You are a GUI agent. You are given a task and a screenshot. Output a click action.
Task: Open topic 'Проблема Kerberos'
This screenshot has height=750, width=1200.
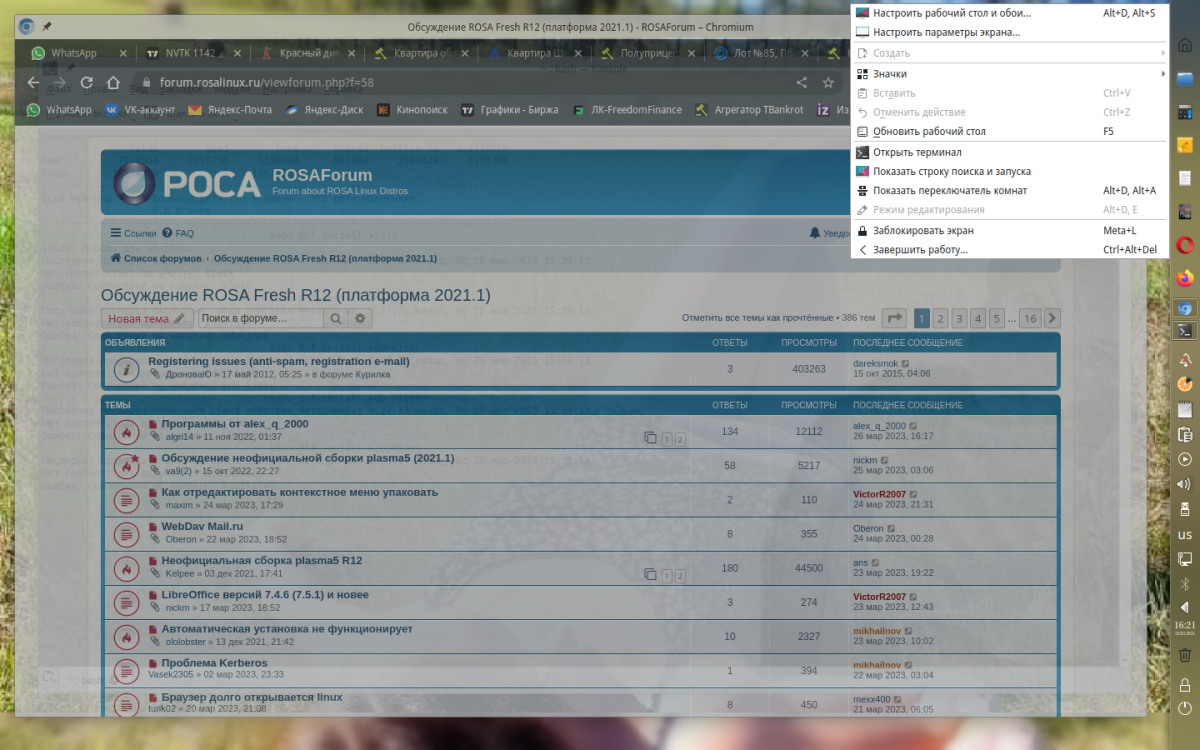pyautogui.click(x=214, y=663)
